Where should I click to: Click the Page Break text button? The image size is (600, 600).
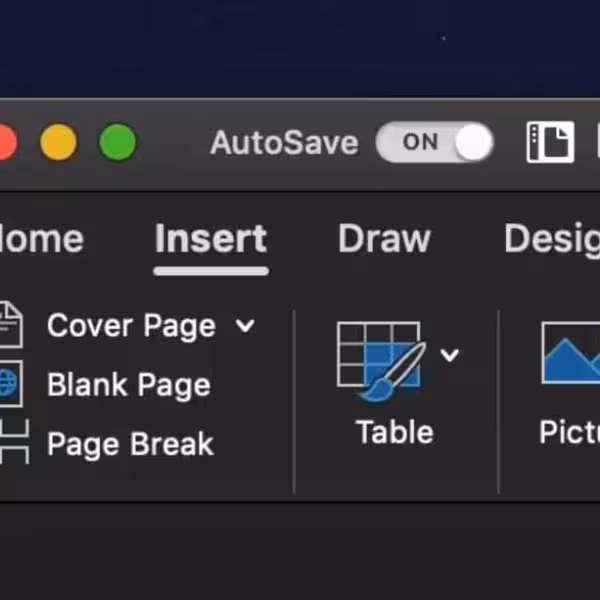[x=130, y=444]
